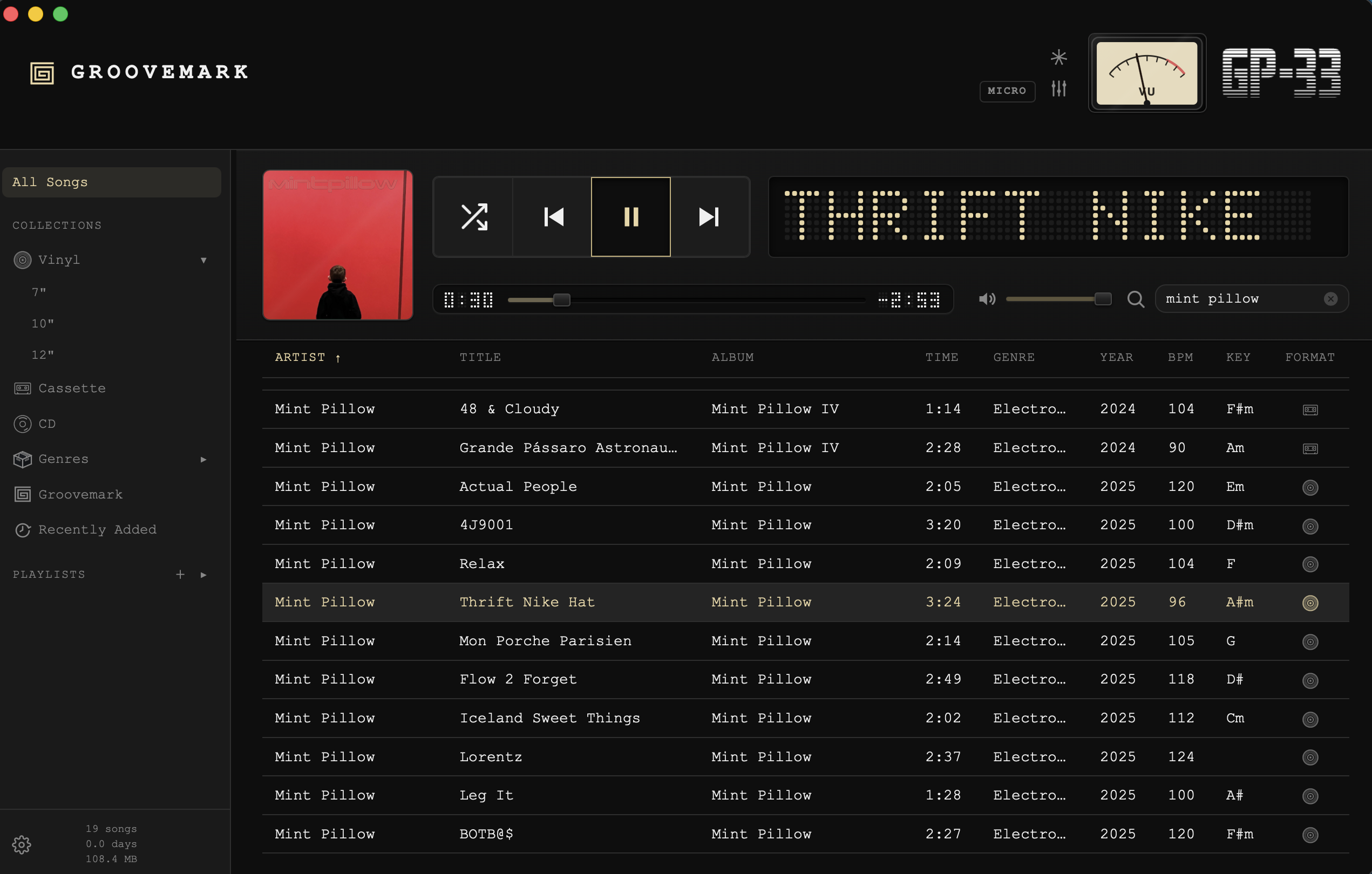Click the asterisk icon near MICRO

pos(1058,57)
